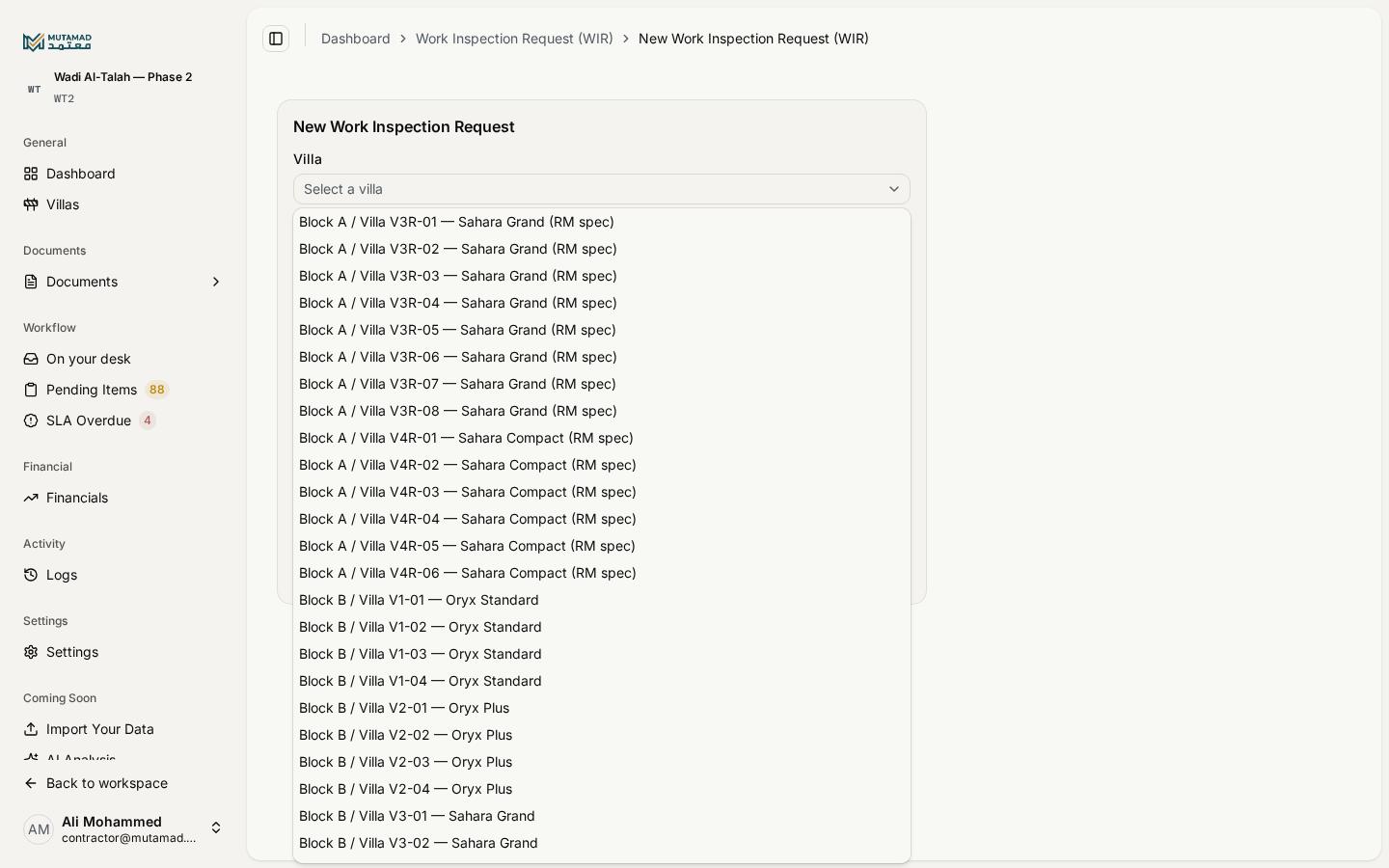This screenshot has height=868, width=1389.
Task: Select Block A / Villa V4R-05 Sahara Compact
Action: click(602, 546)
